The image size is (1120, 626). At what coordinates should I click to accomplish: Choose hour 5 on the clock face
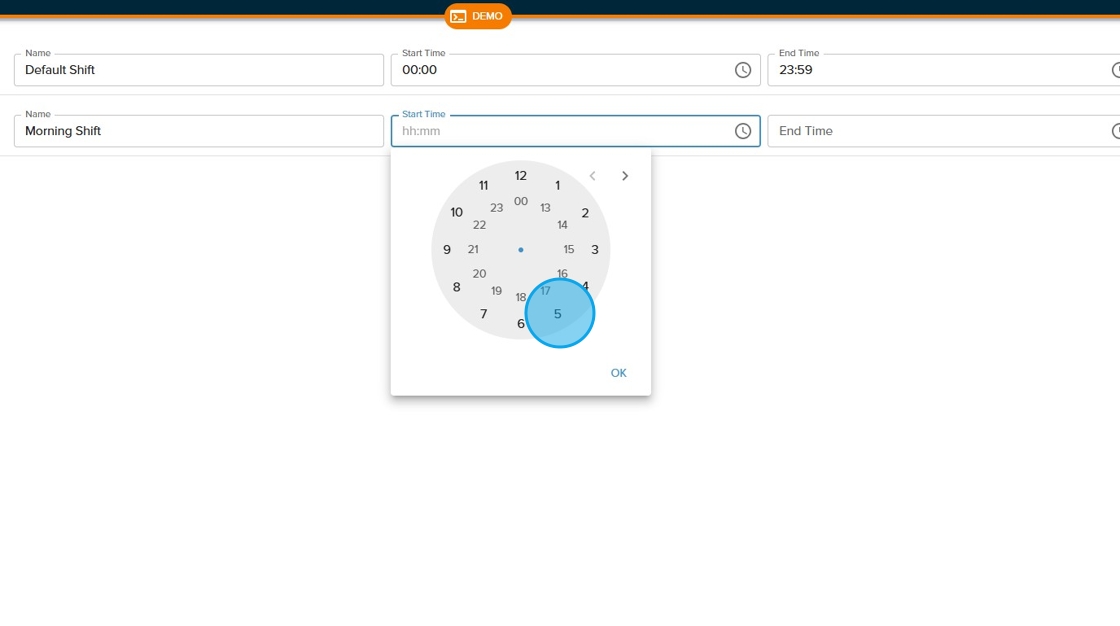point(558,314)
